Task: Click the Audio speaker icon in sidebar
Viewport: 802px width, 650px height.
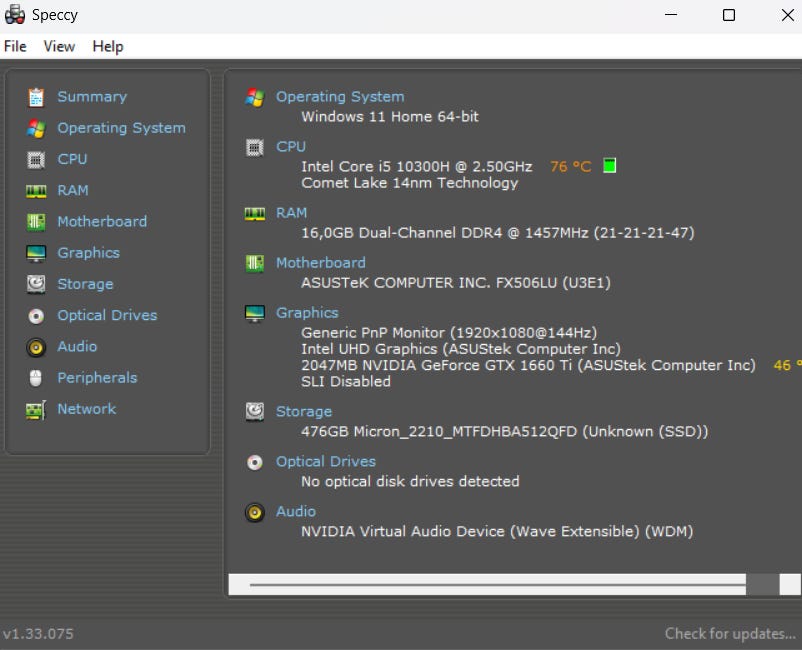Action: (x=36, y=347)
